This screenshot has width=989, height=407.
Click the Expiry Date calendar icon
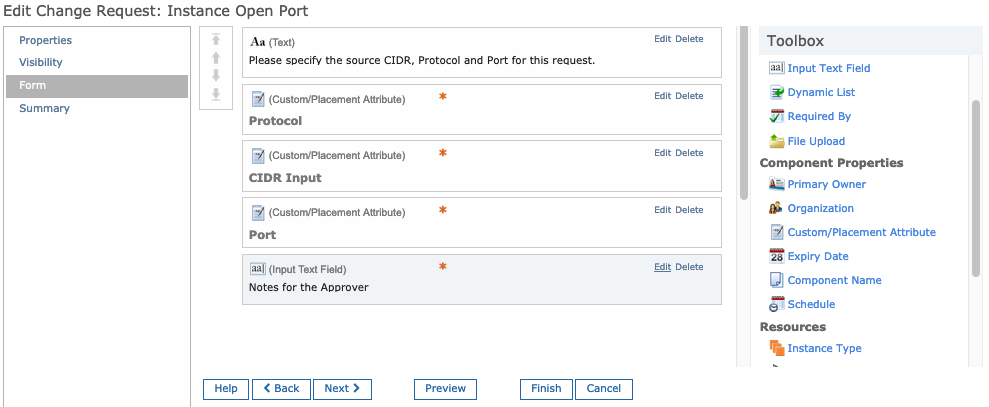776,256
